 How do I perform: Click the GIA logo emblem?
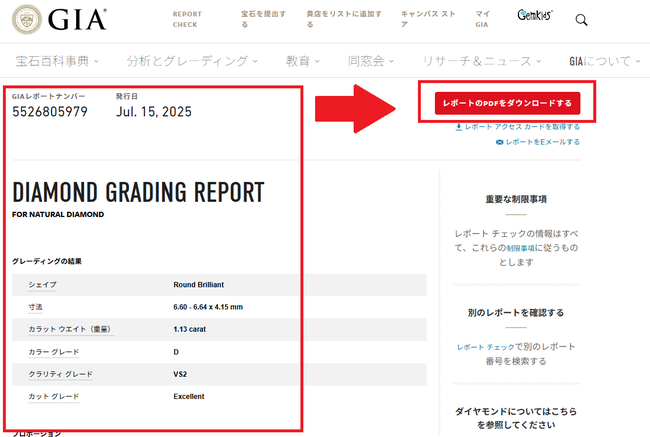coord(27,19)
